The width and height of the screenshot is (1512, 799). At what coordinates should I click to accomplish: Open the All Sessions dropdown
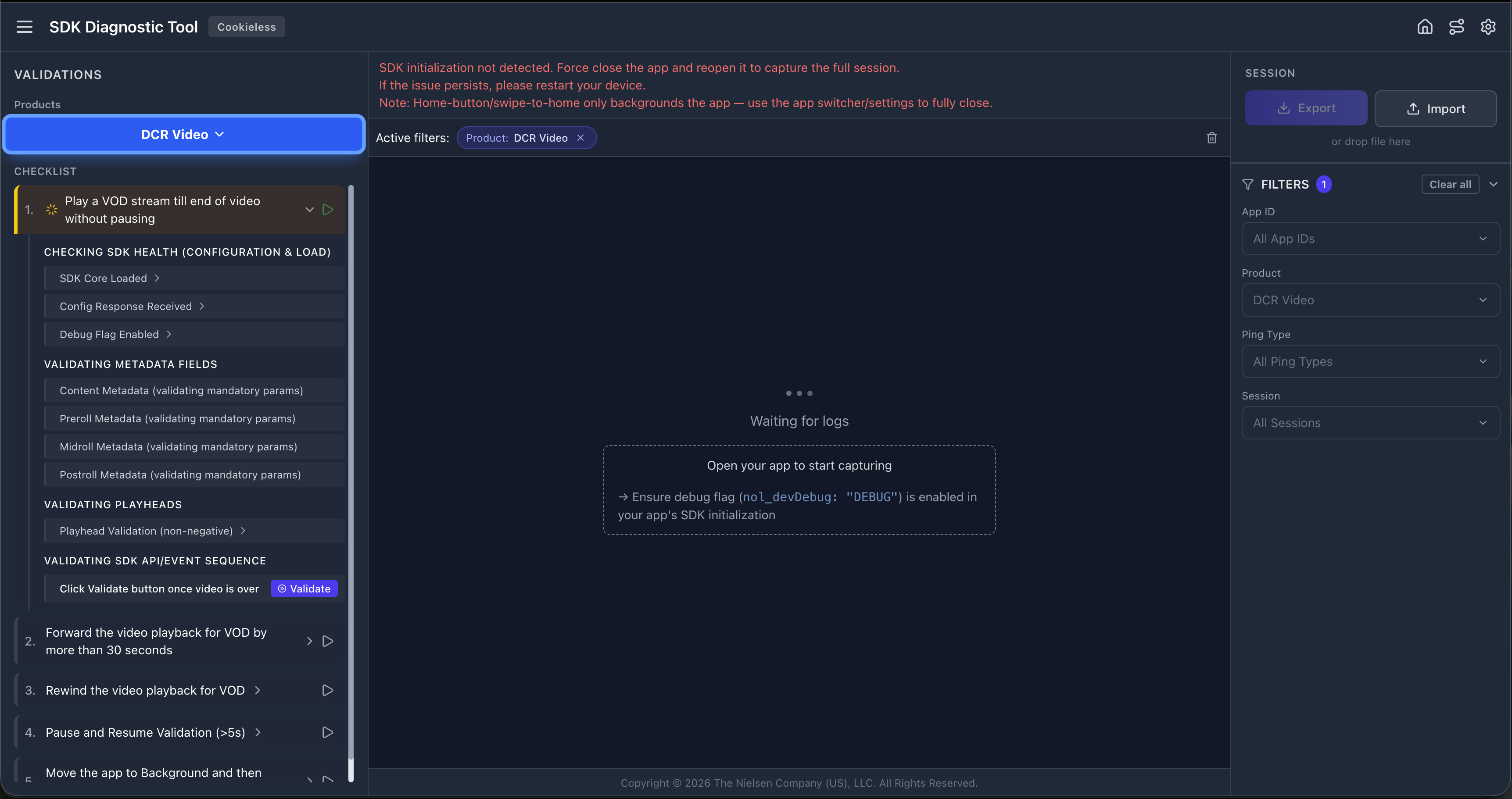coord(1370,422)
